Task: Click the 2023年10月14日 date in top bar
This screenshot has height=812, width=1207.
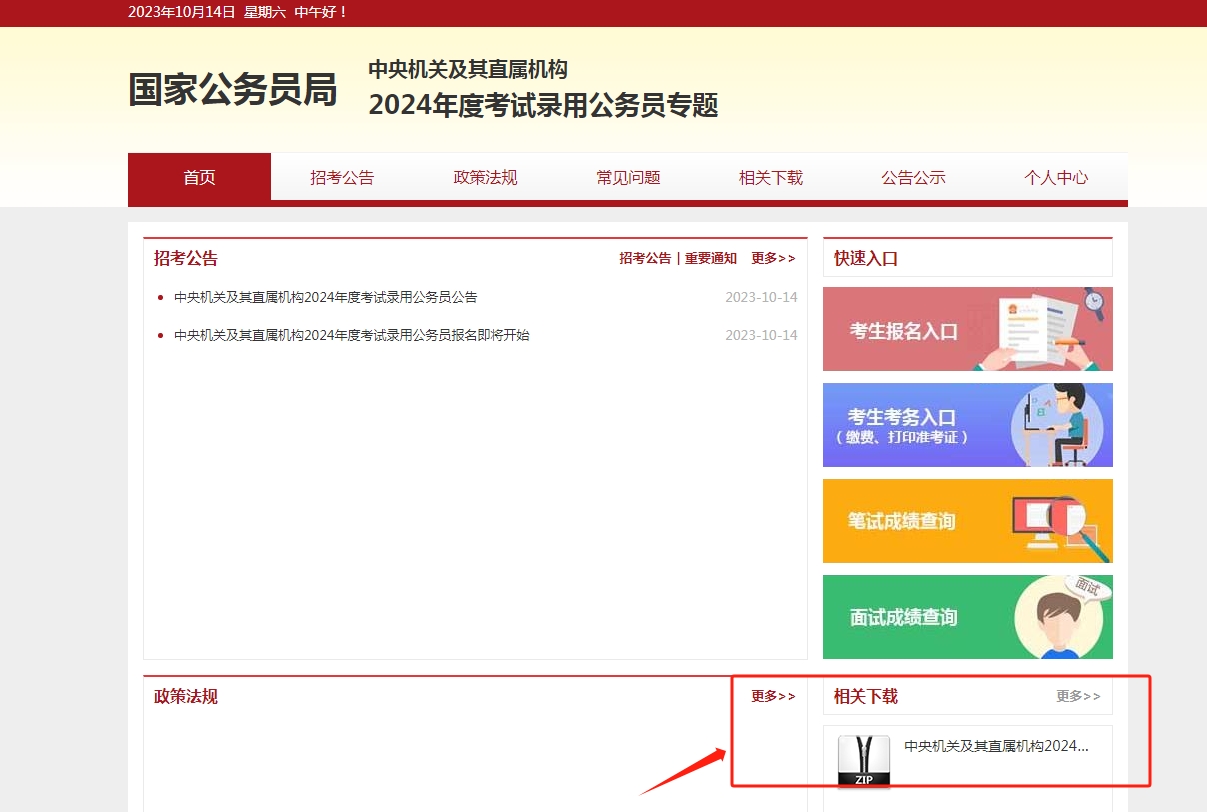Action: 182,12
